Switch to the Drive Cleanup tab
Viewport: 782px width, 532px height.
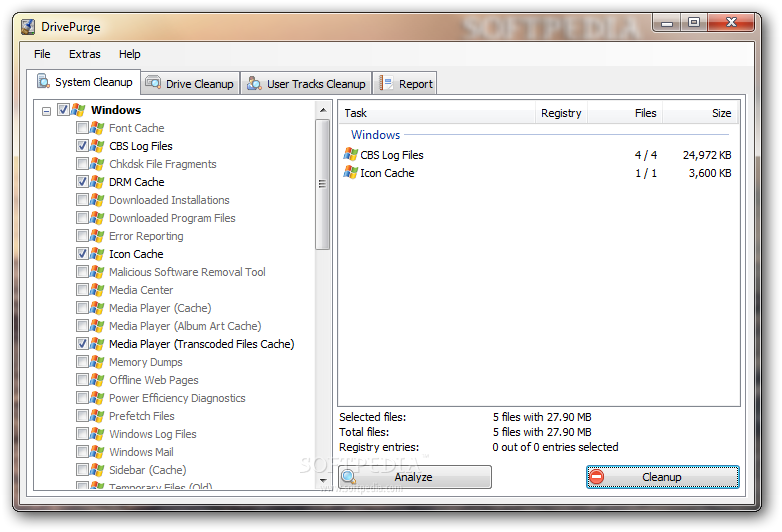[191, 83]
